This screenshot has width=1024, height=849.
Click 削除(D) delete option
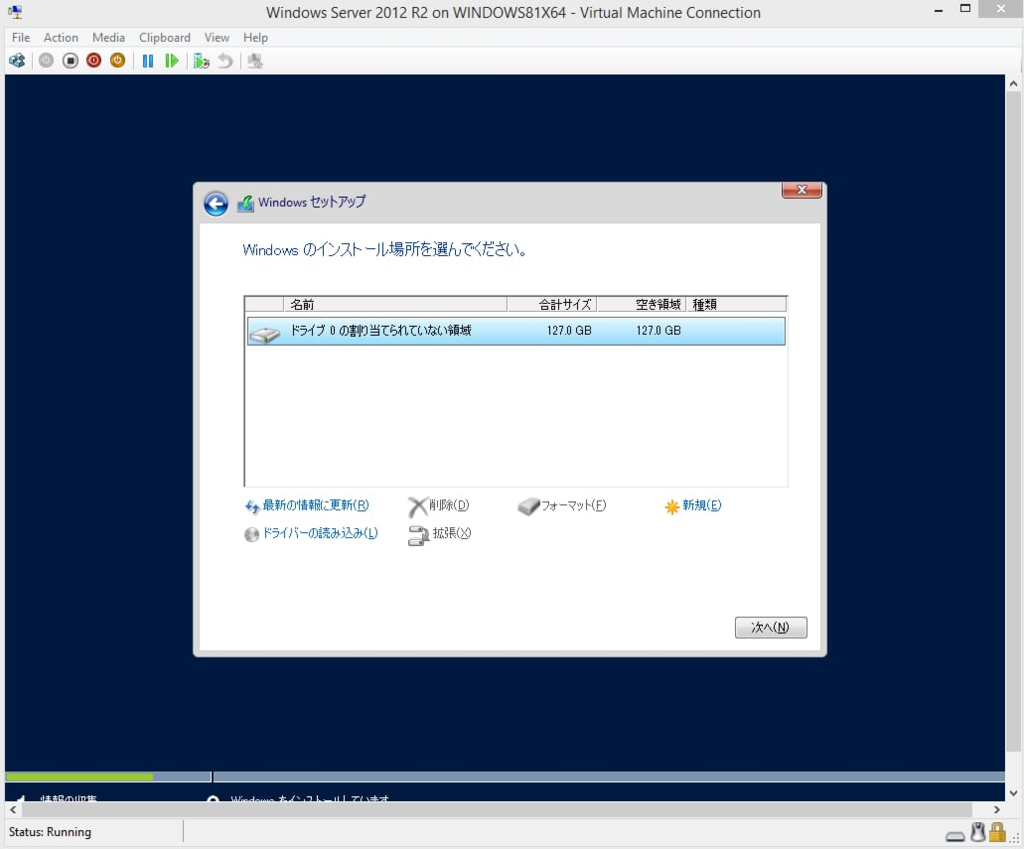439,505
